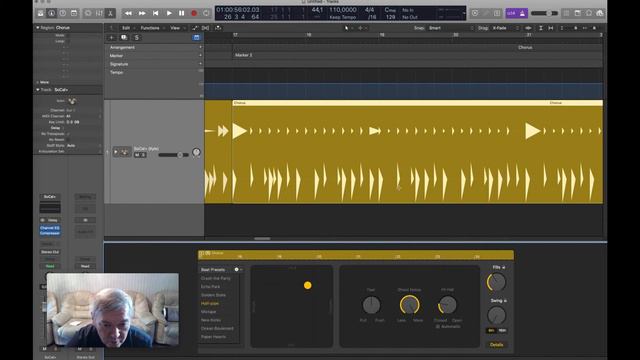Click the Replace mode button beside display
Image resolution: width=640 pixels, height=360 pixels.
tap(475, 13)
